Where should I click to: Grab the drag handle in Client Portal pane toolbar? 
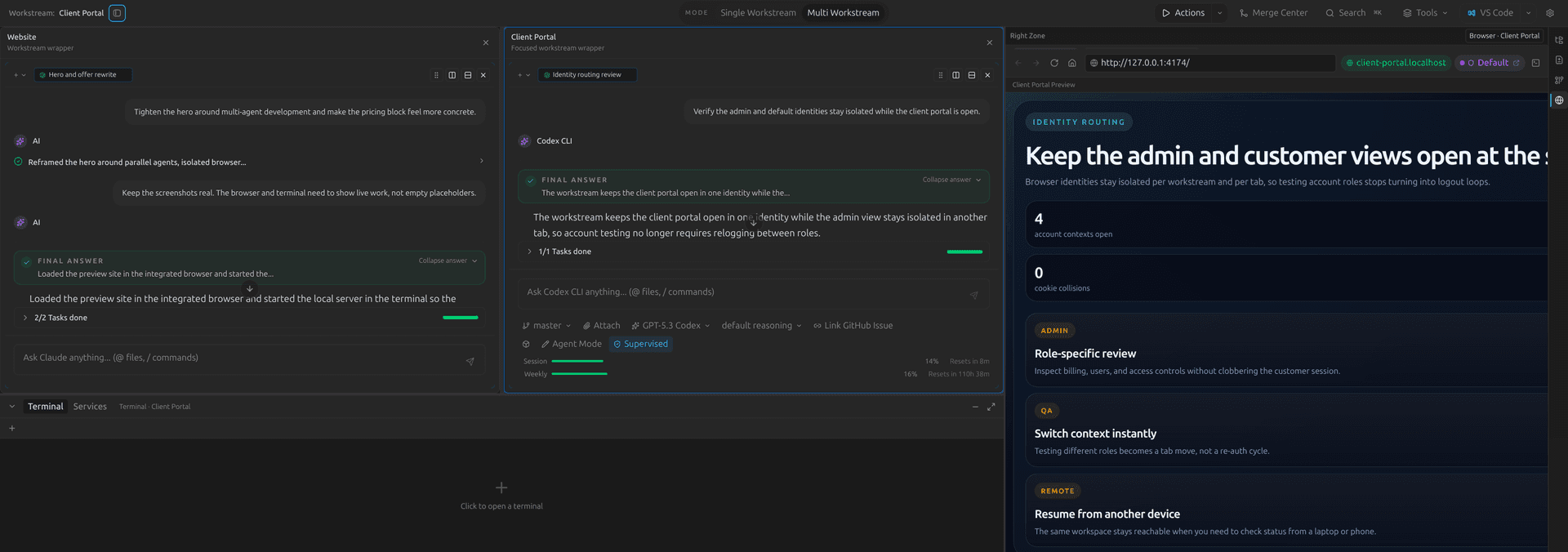coord(940,75)
